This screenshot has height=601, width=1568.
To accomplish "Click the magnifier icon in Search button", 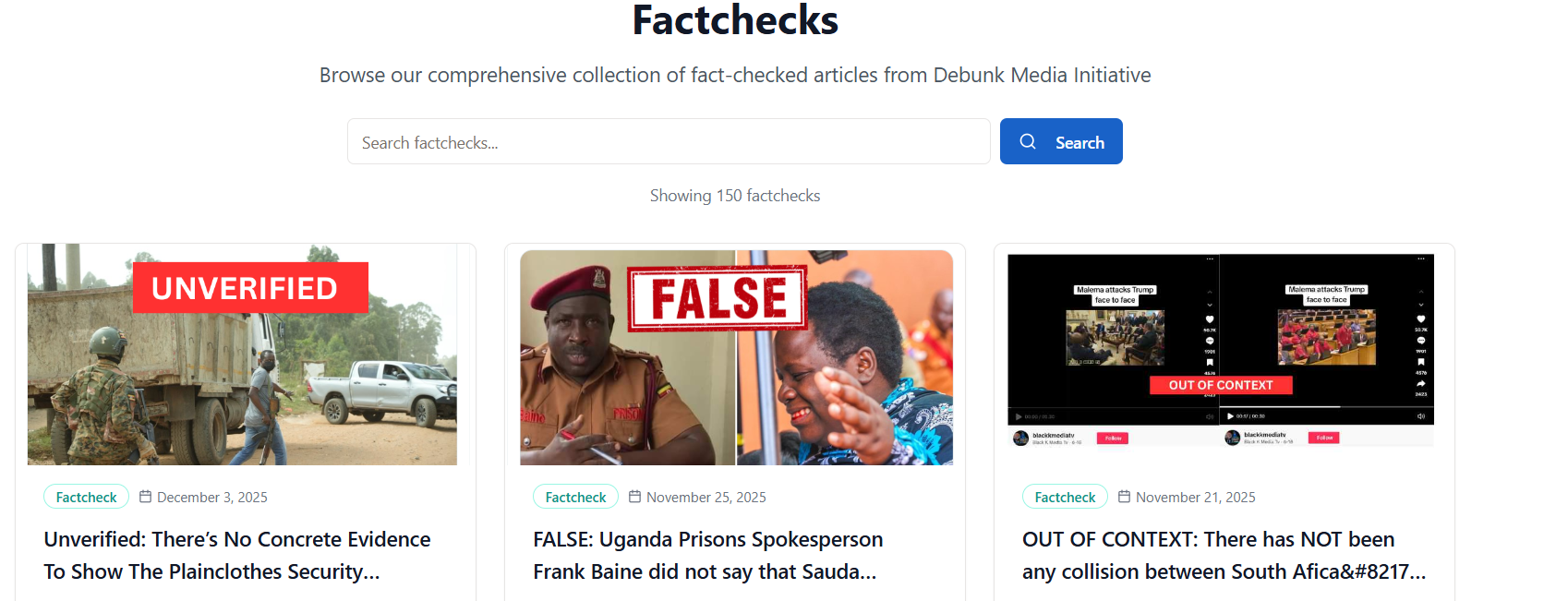I will [1027, 141].
